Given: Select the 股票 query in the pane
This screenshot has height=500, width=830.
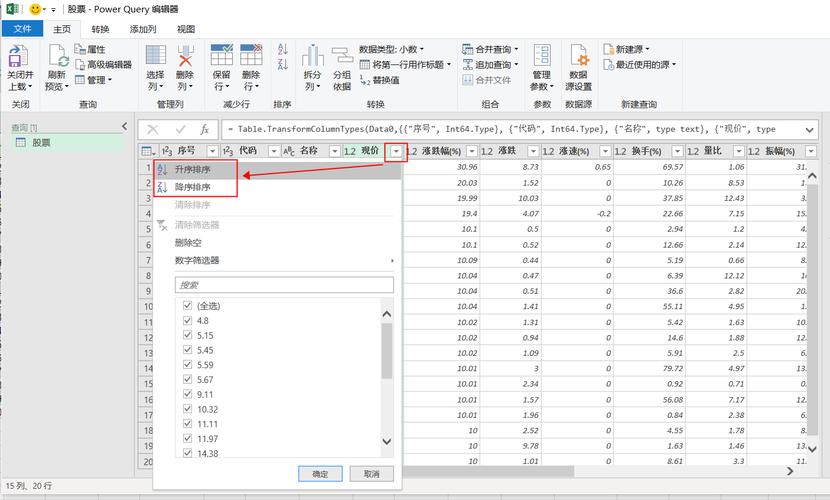Looking at the screenshot, I should point(69,142).
